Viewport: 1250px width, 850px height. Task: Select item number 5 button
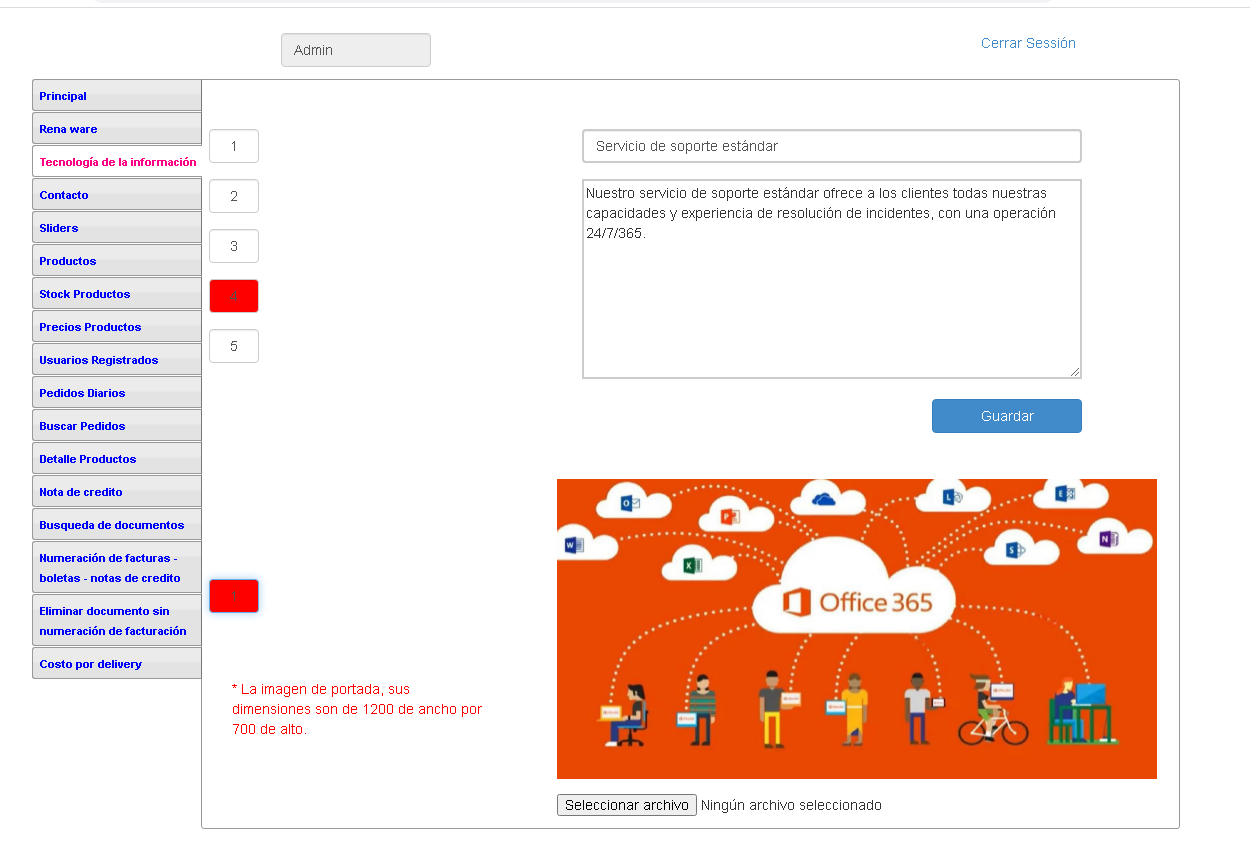pos(234,346)
